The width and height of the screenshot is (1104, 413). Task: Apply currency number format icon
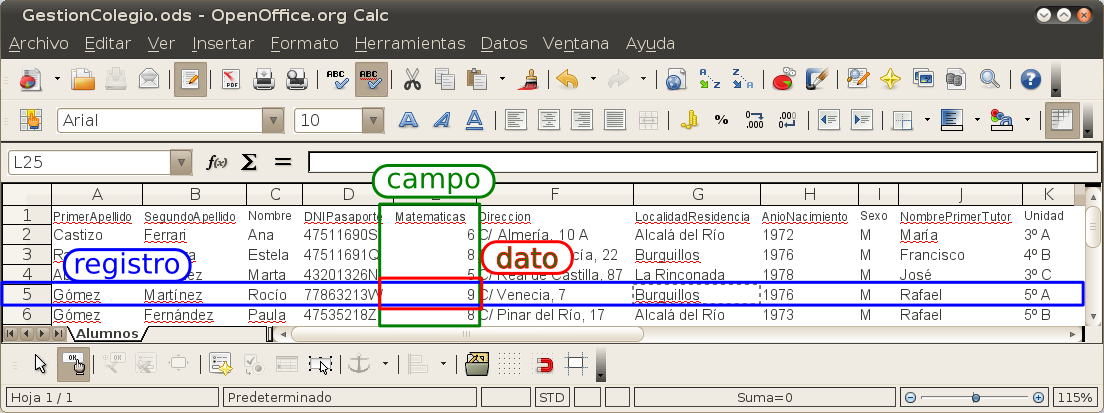[x=689, y=120]
